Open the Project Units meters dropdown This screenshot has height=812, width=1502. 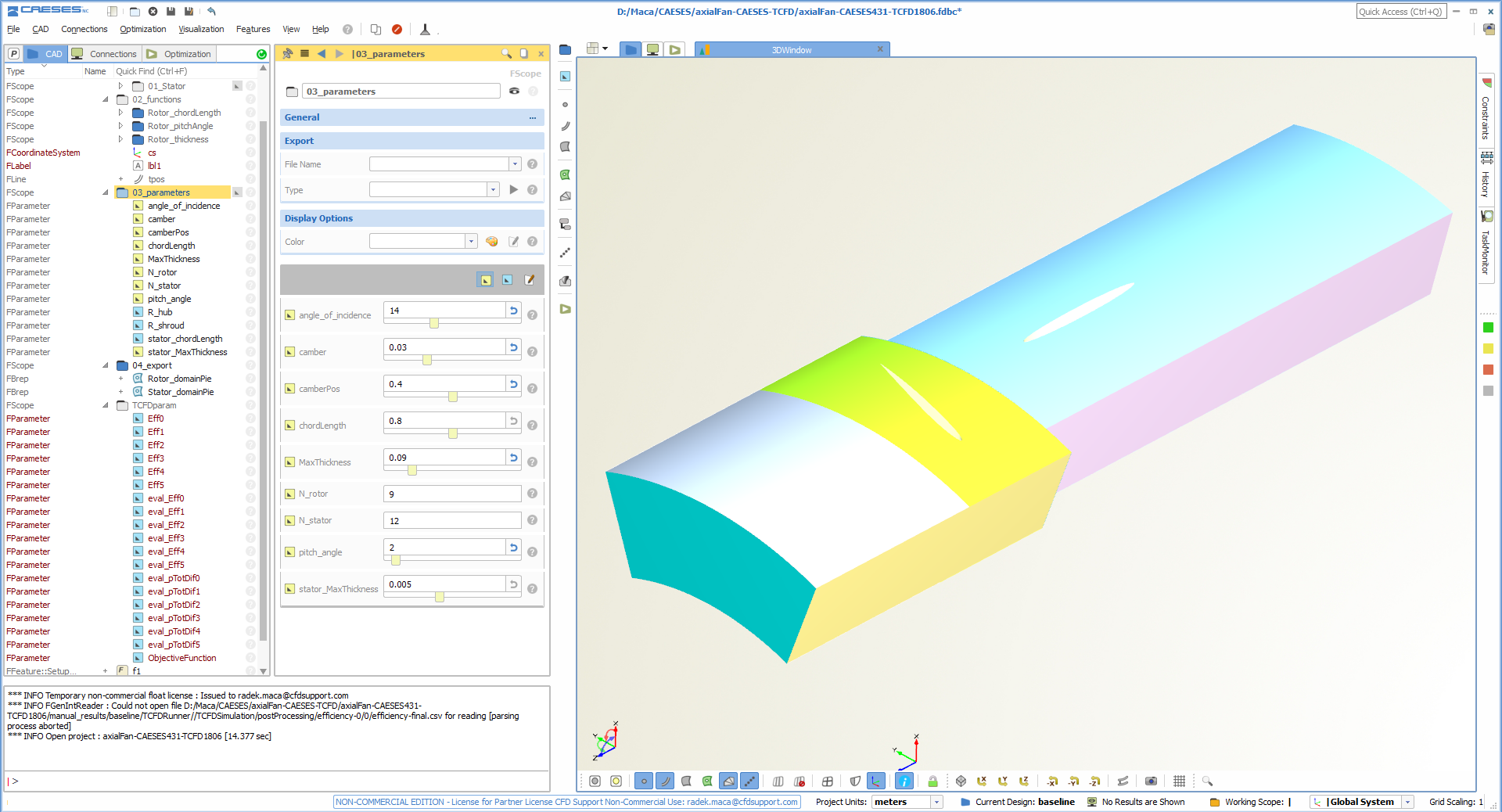coord(936,802)
